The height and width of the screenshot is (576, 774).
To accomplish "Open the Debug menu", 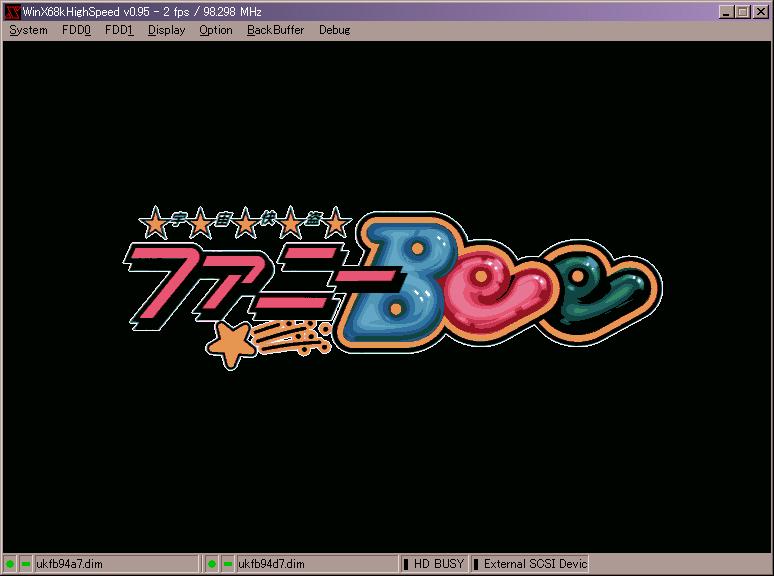I will [334, 30].
